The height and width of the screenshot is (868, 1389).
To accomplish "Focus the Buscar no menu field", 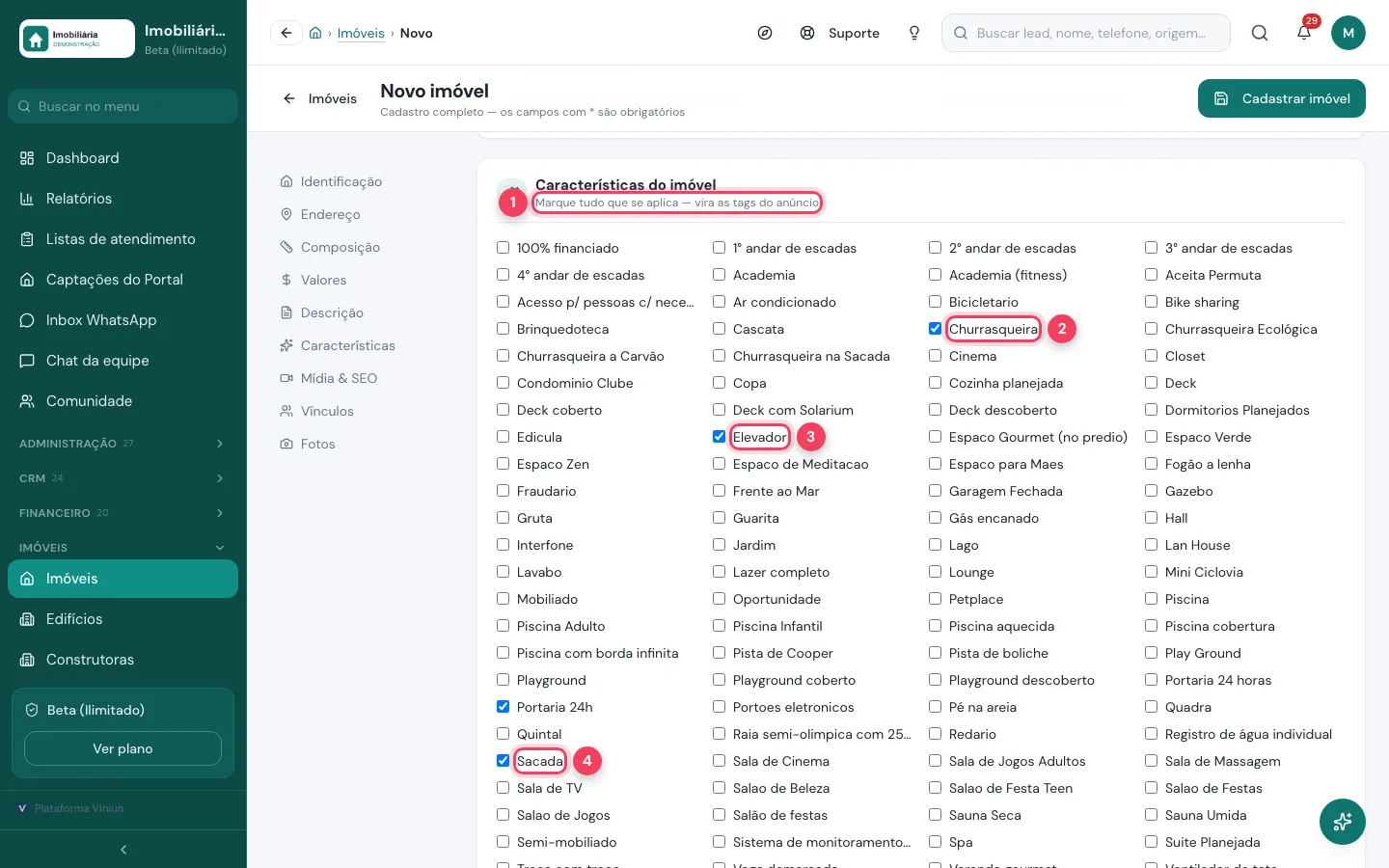I will [x=123, y=106].
